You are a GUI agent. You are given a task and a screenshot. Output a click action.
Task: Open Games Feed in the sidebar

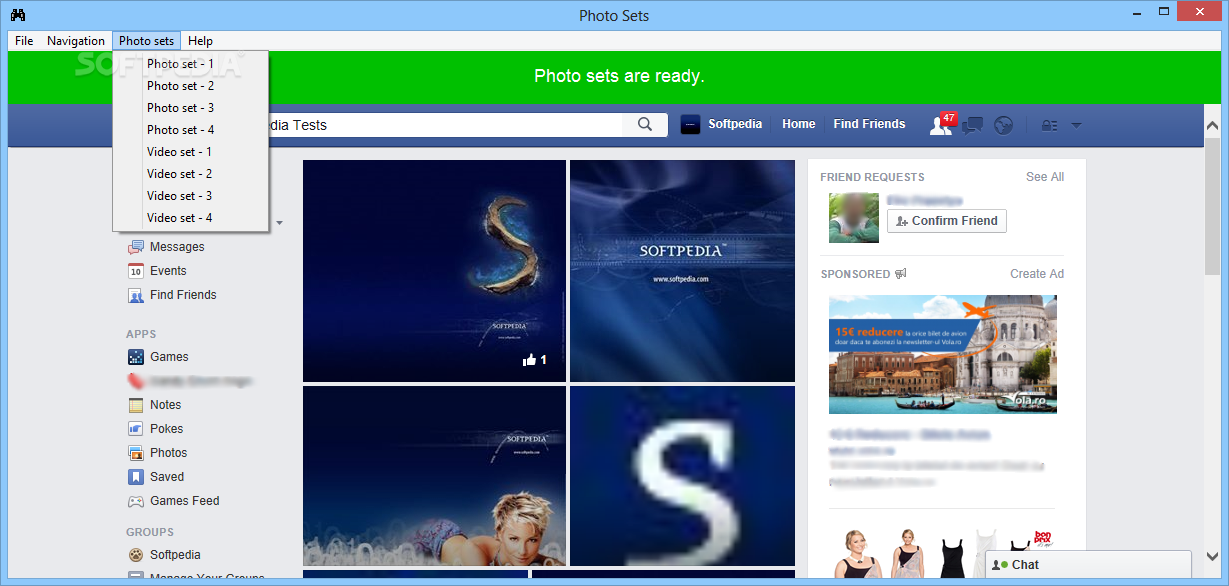184,501
